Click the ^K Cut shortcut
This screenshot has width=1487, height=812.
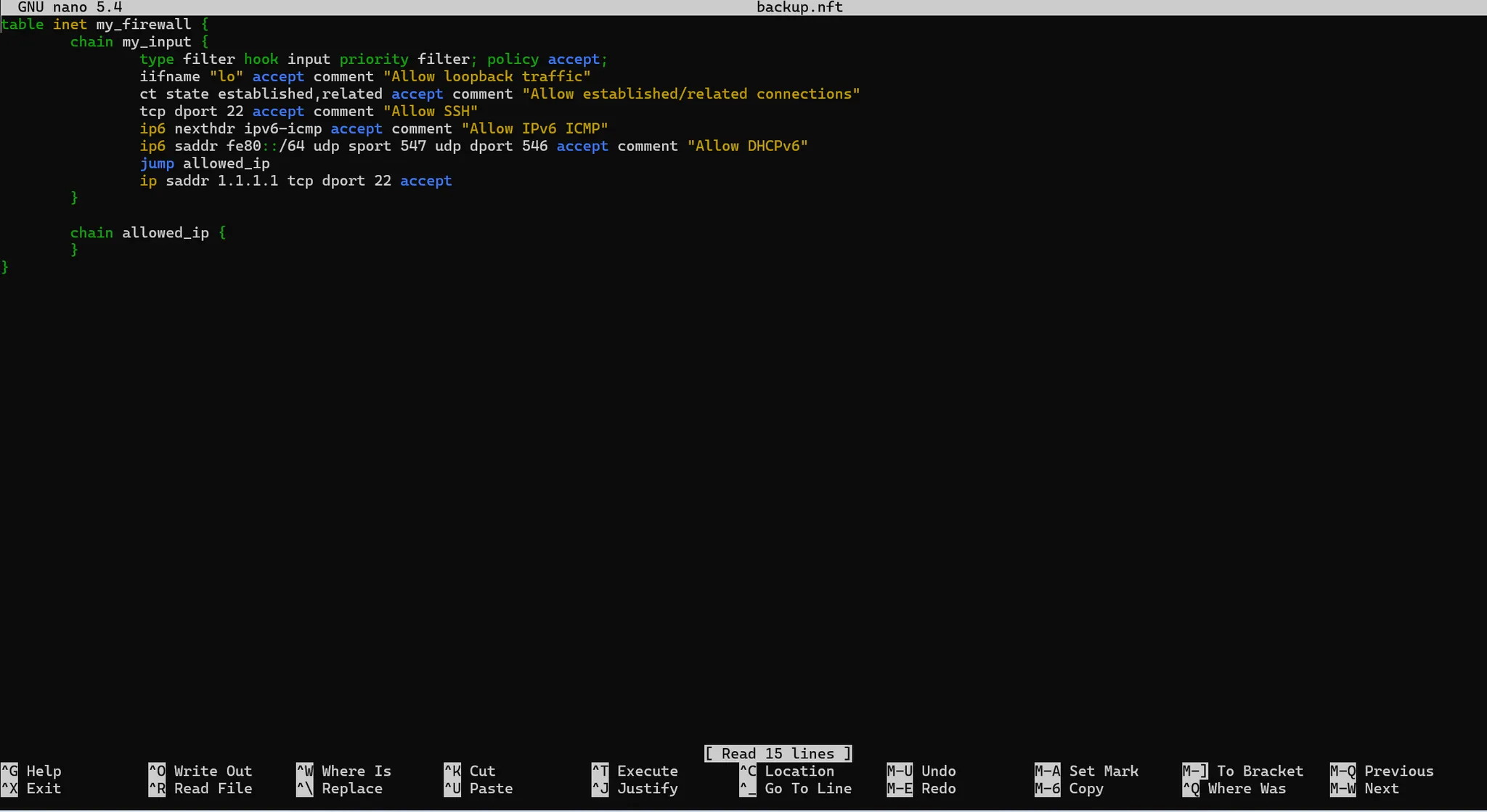(x=470, y=771)
